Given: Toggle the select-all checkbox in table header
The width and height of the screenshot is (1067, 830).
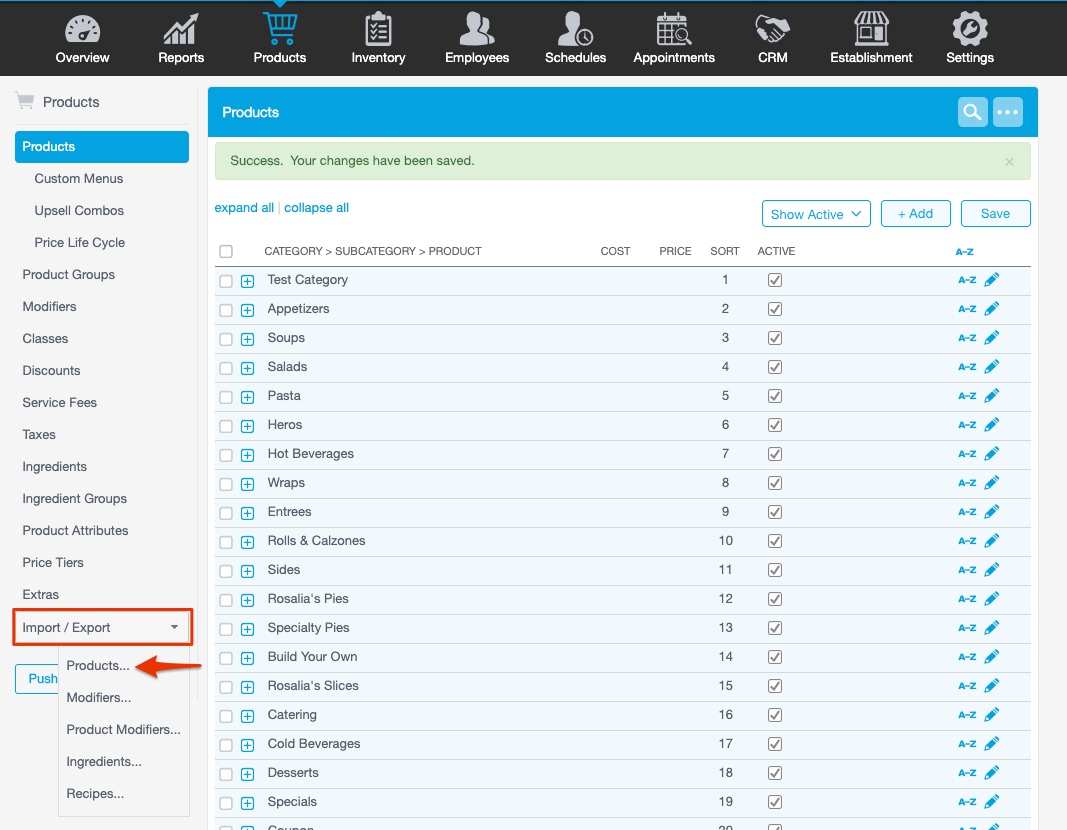Looking at the screenshot, I should 226,251.
